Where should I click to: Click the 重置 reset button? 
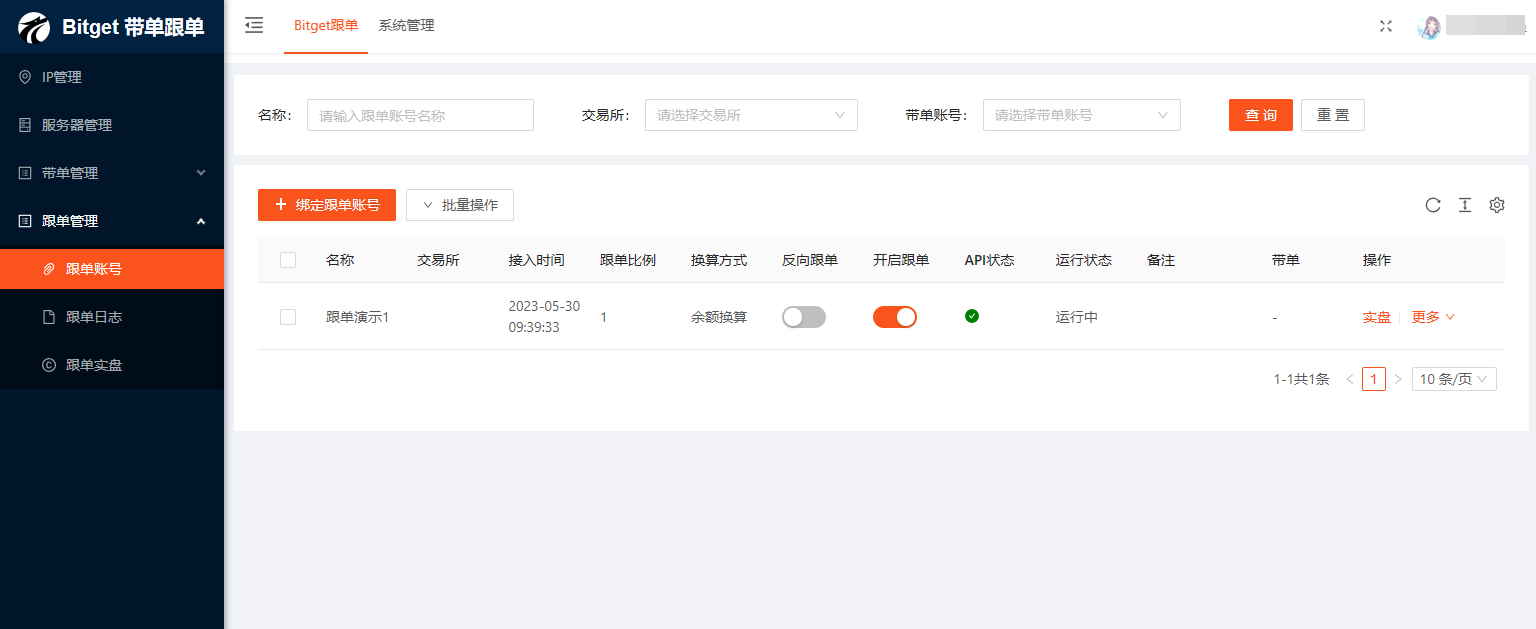click(x=1333, y=115)
